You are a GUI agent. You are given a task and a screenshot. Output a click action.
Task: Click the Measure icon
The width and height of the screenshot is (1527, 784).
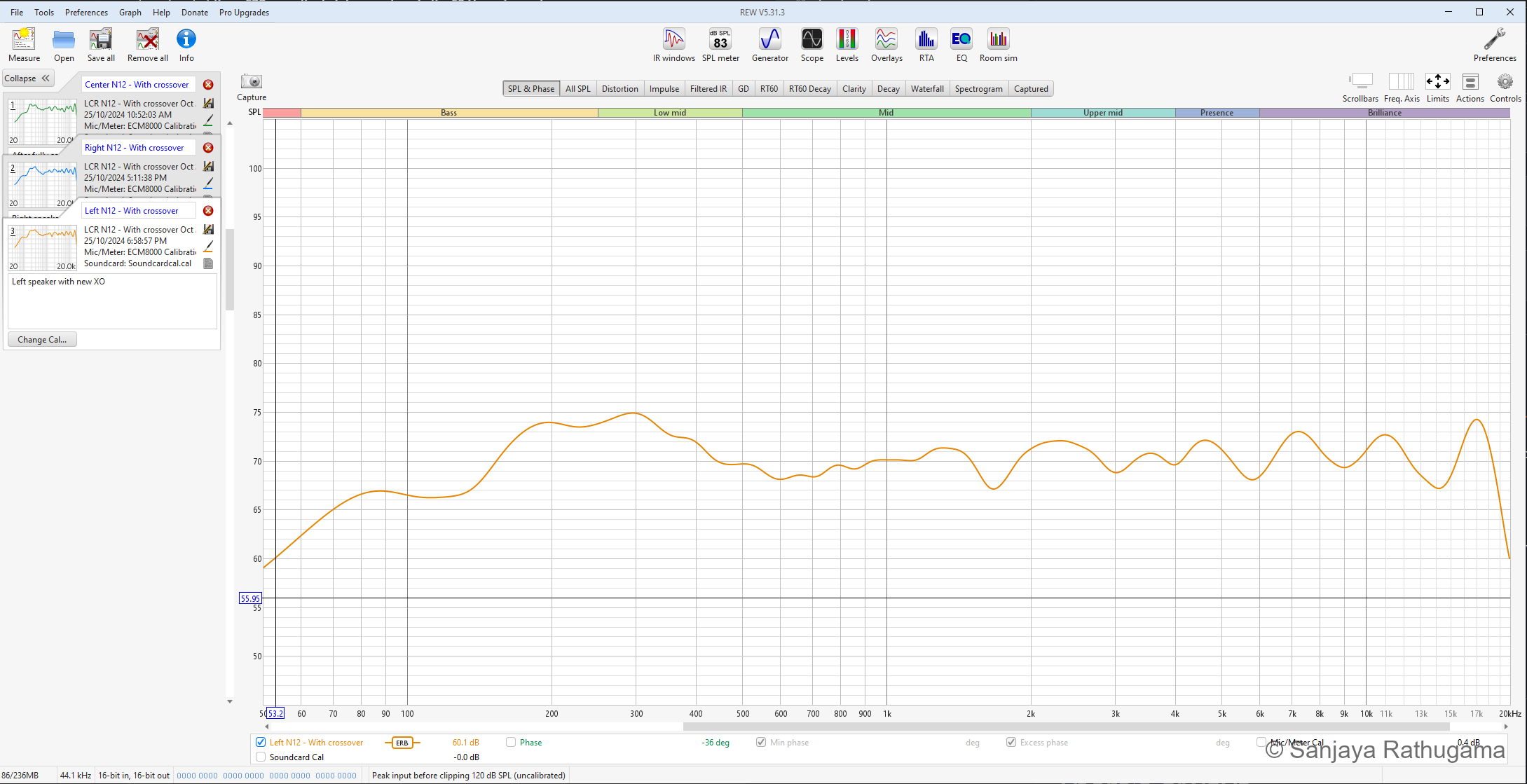tap(24, 40)
